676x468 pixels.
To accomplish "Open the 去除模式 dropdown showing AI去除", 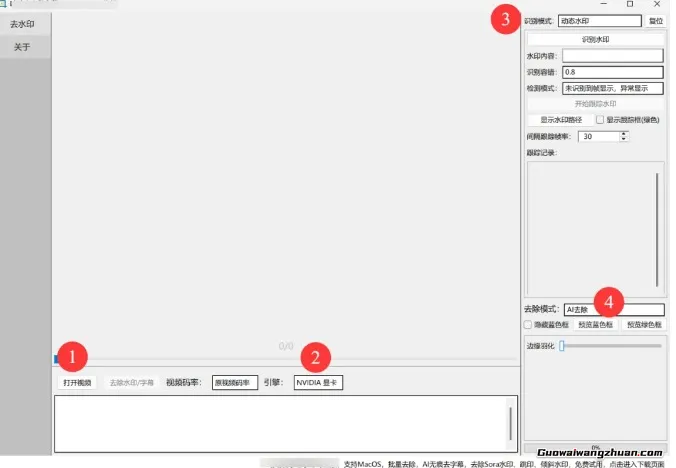I will click(613, 310).
